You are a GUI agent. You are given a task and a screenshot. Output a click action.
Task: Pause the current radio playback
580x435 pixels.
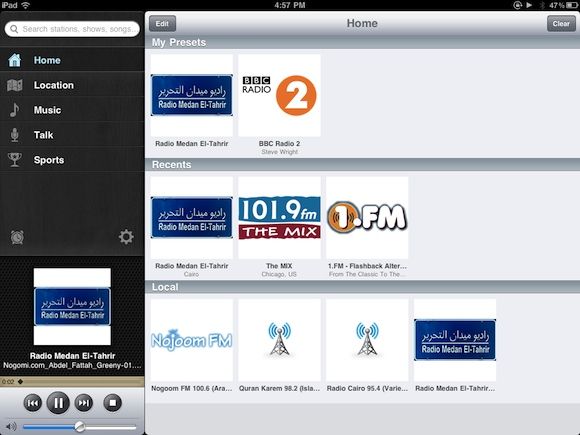58,403
